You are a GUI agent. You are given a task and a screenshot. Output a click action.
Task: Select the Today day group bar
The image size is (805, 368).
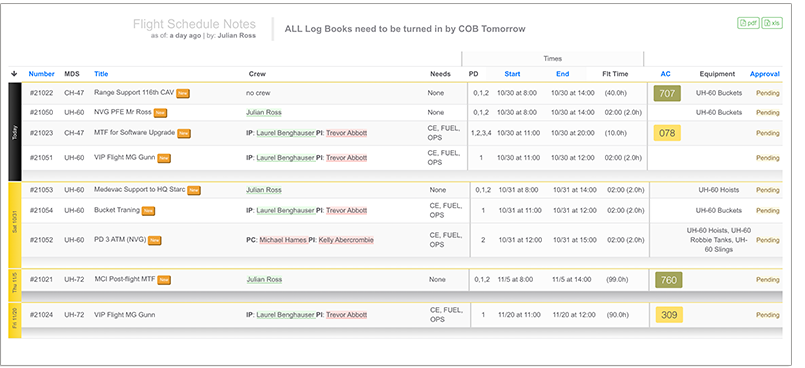(15, 132)
